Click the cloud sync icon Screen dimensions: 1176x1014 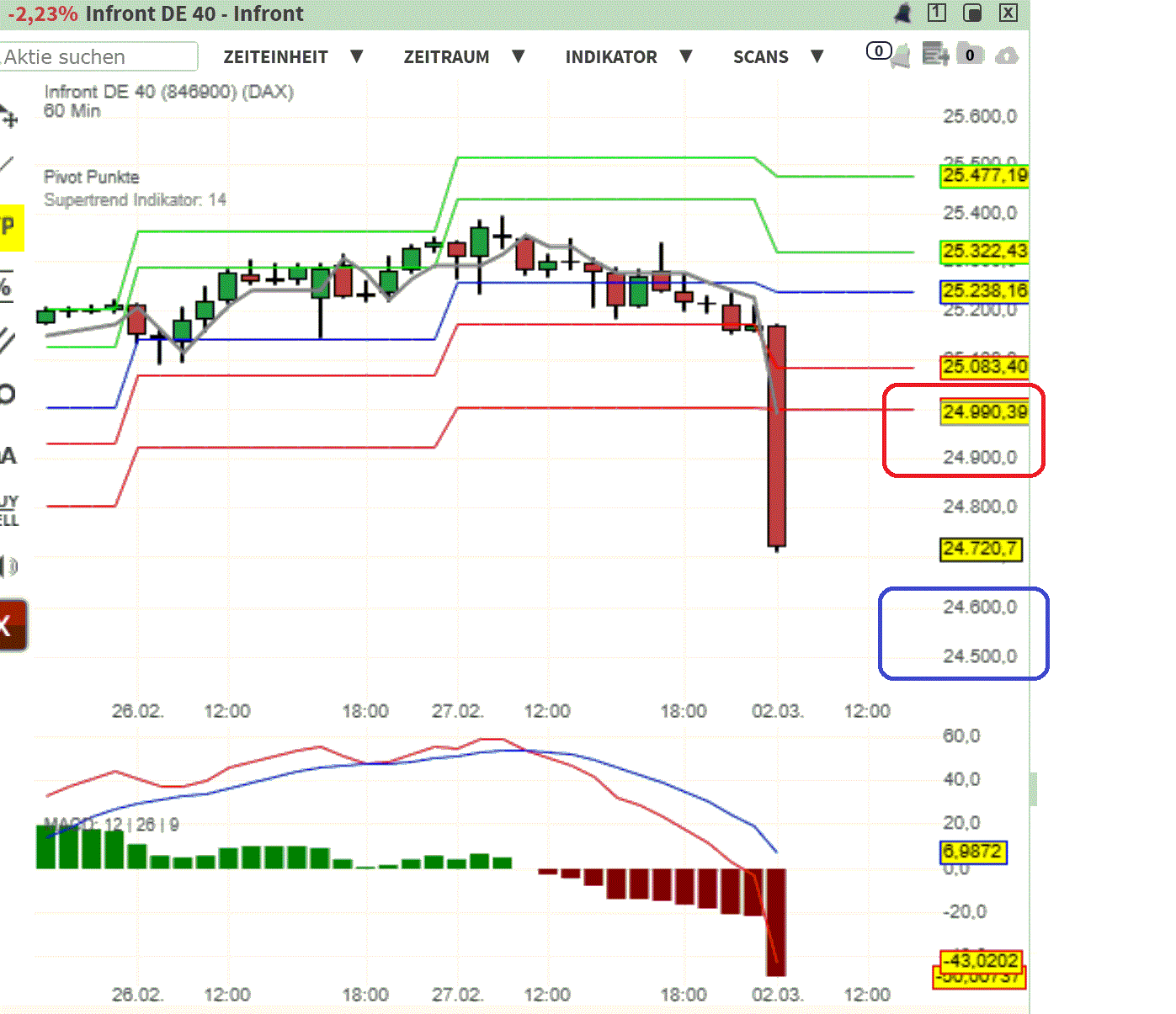[1007, 54]
